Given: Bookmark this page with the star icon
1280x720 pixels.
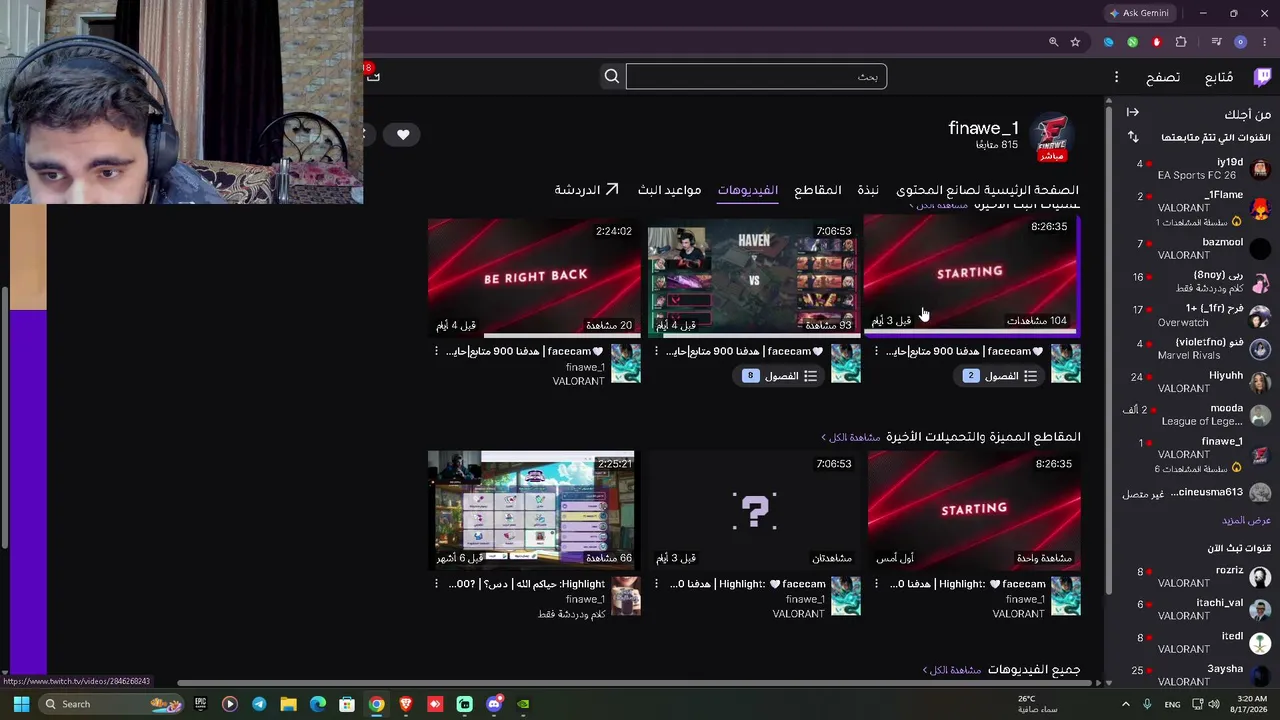Looking at the screenshot, I should (x=1075, y=42).
